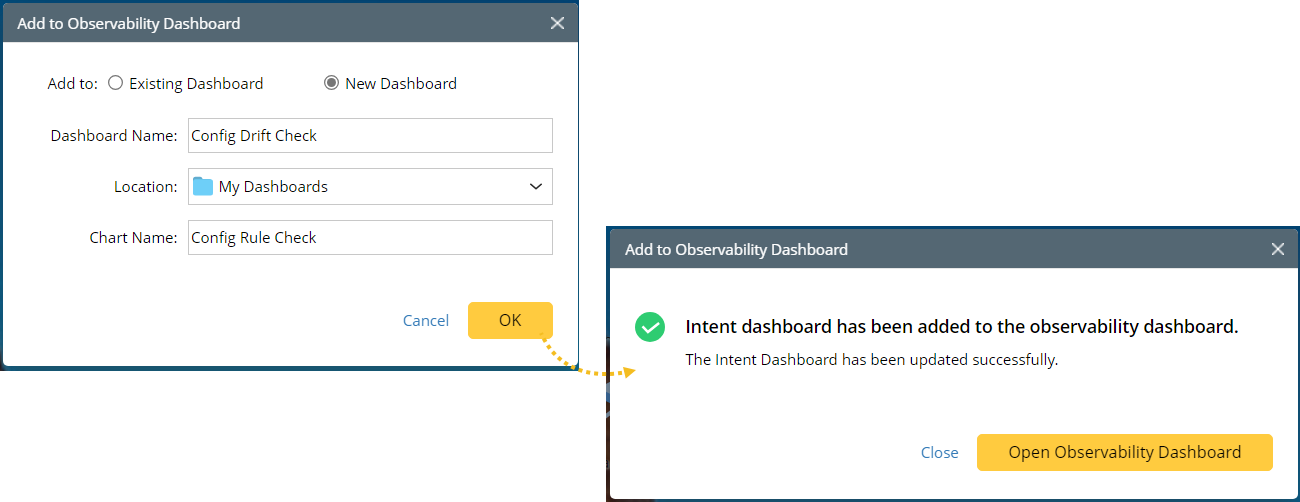This screenshot has height=502, width=1300.
Task: Click the success dialog's title bar text
Action: (736, 249)
